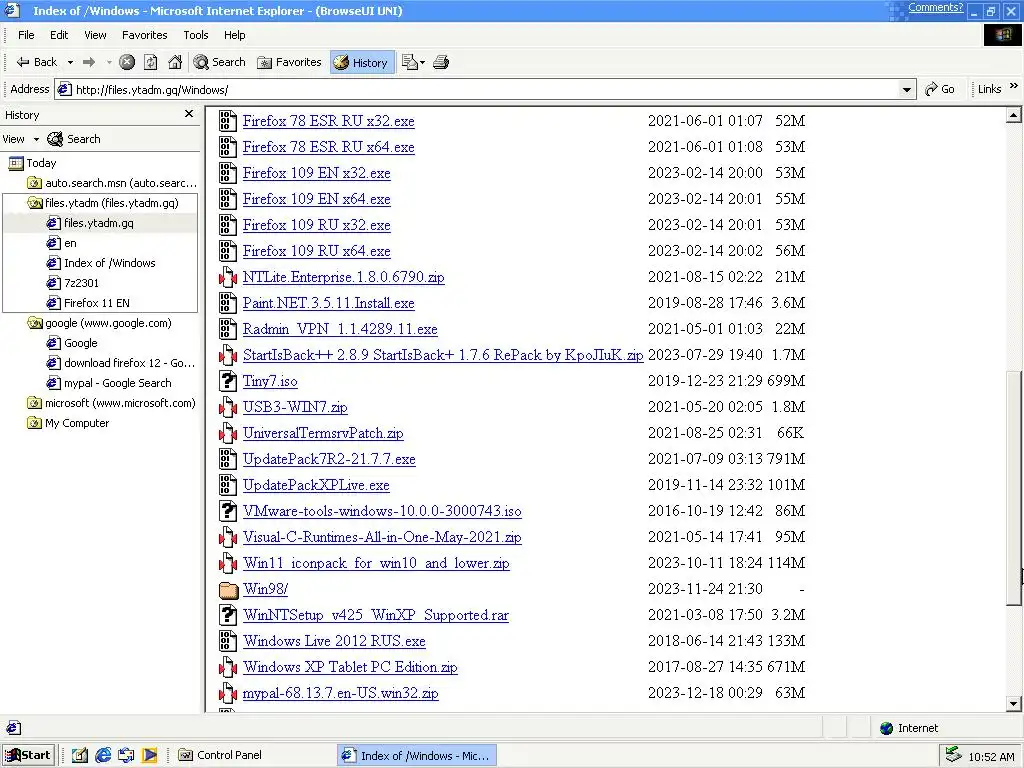This screenshot has width=1024, height=768.
Task: Click the USB3-WIN7.zip archive icon
Action: (227, 407)
